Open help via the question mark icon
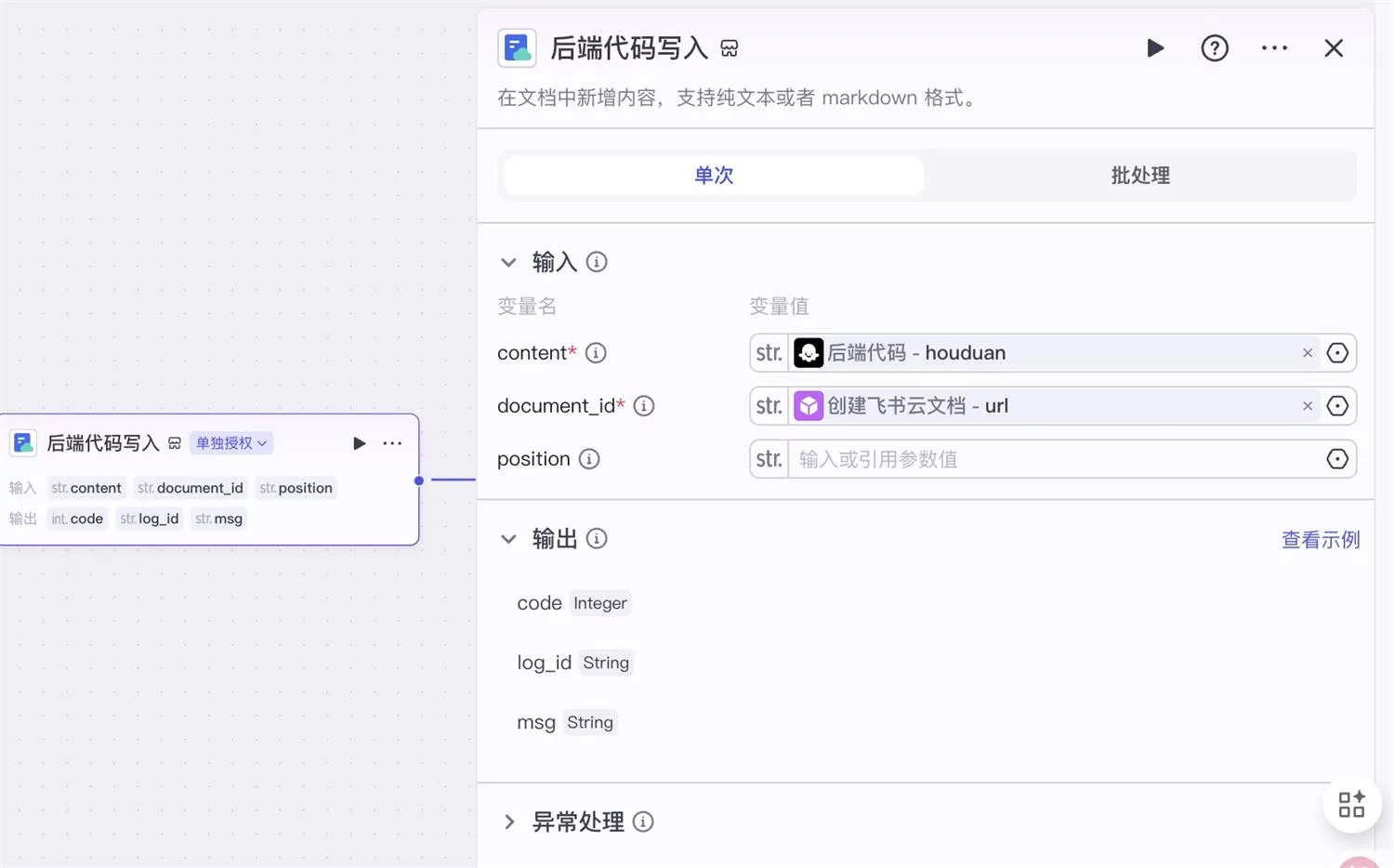Screen dimensions: 1394x868 [1215, 47]
